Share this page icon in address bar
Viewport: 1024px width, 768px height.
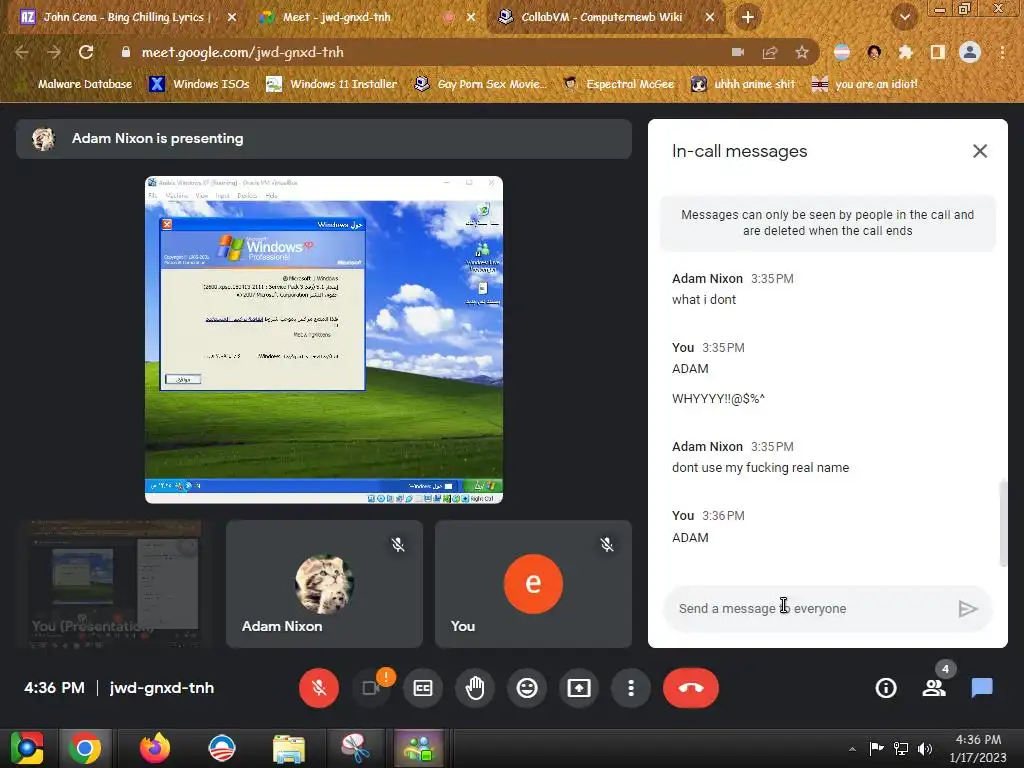point(770,52)
